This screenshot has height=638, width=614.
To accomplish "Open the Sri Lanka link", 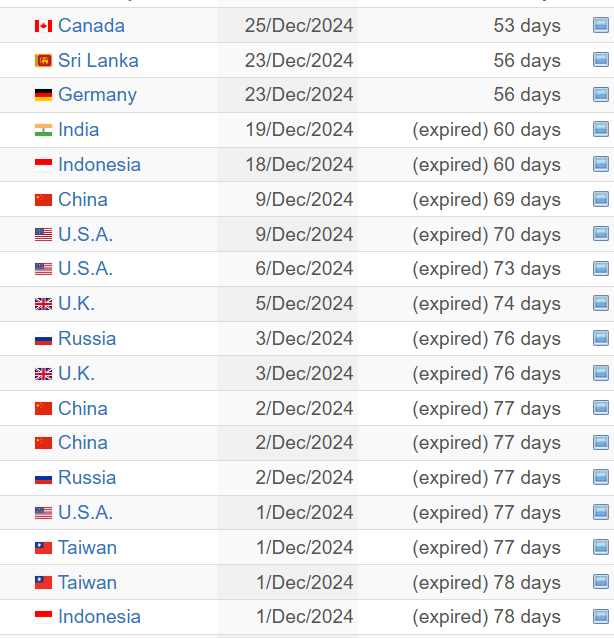I will [x=98, y=60].
